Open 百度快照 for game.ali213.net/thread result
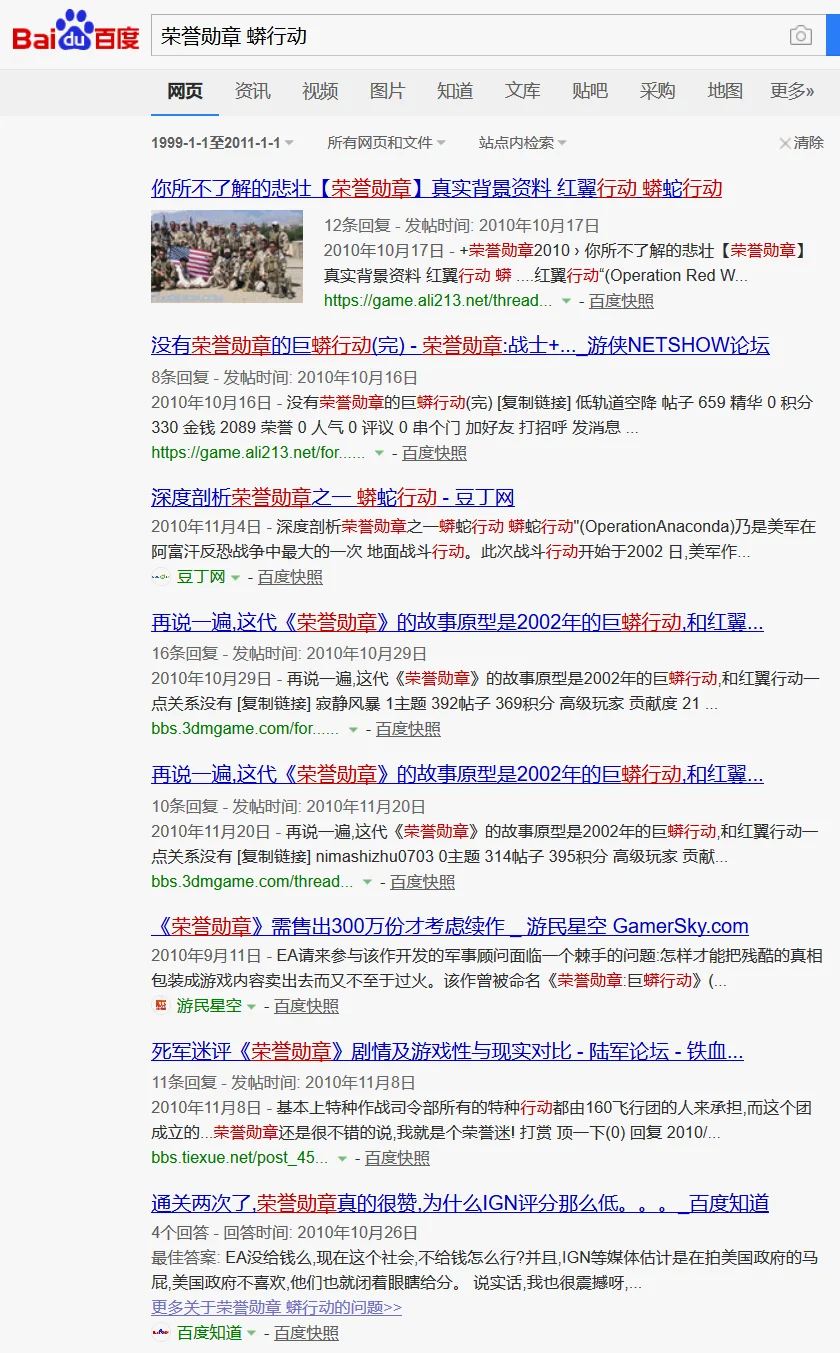The height and width of the screenshot is (1353, 840). [621, 300]
